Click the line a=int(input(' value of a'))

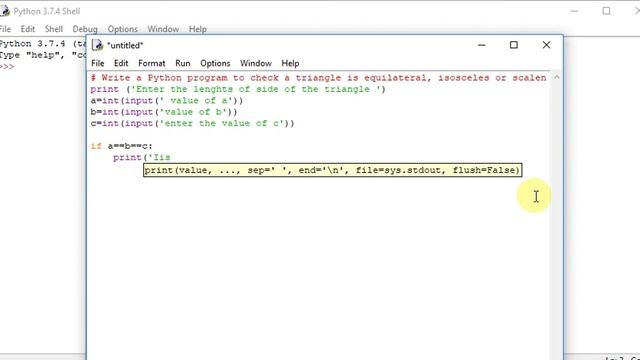coord(167,100)
